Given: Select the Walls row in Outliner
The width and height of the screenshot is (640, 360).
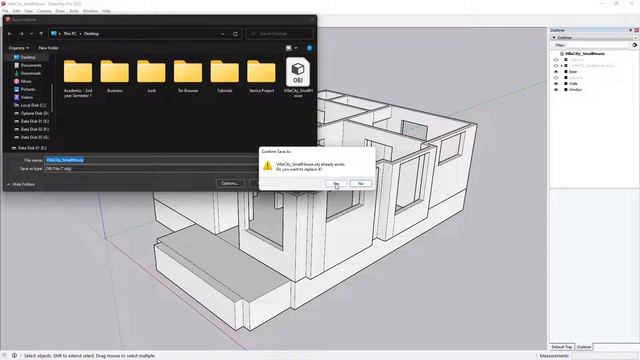Looking at the screenshot, I should (x=573, y=84).
